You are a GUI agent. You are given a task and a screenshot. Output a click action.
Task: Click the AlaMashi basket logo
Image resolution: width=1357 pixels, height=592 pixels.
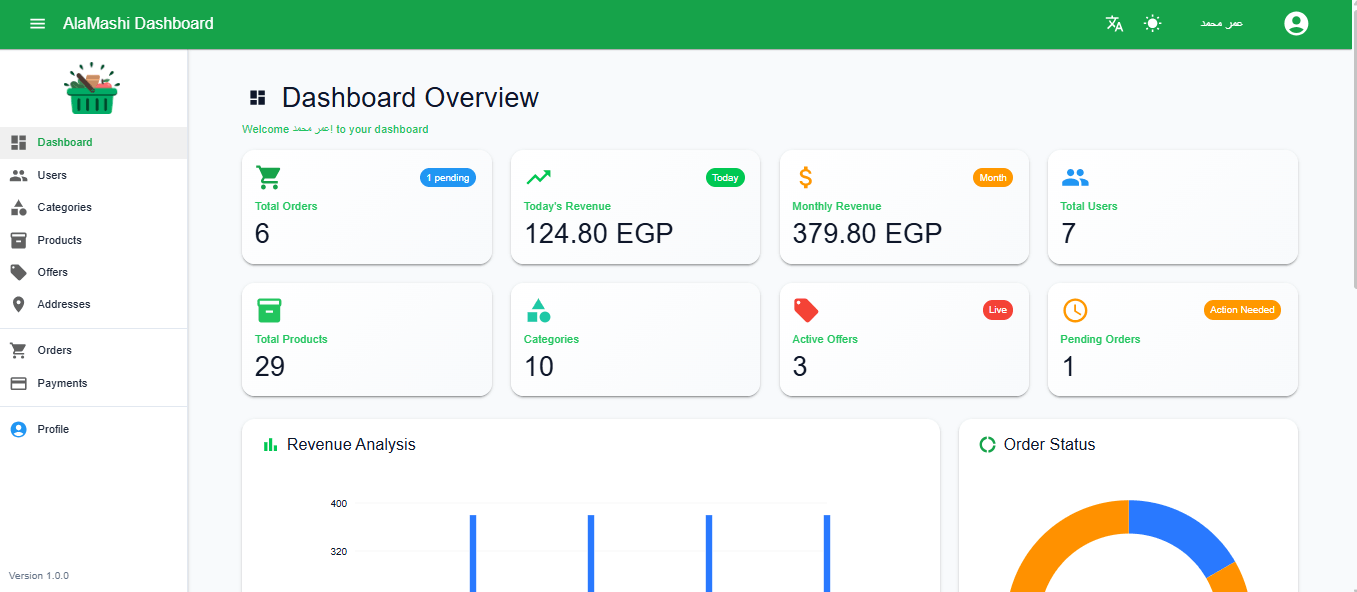coord(92,87)
